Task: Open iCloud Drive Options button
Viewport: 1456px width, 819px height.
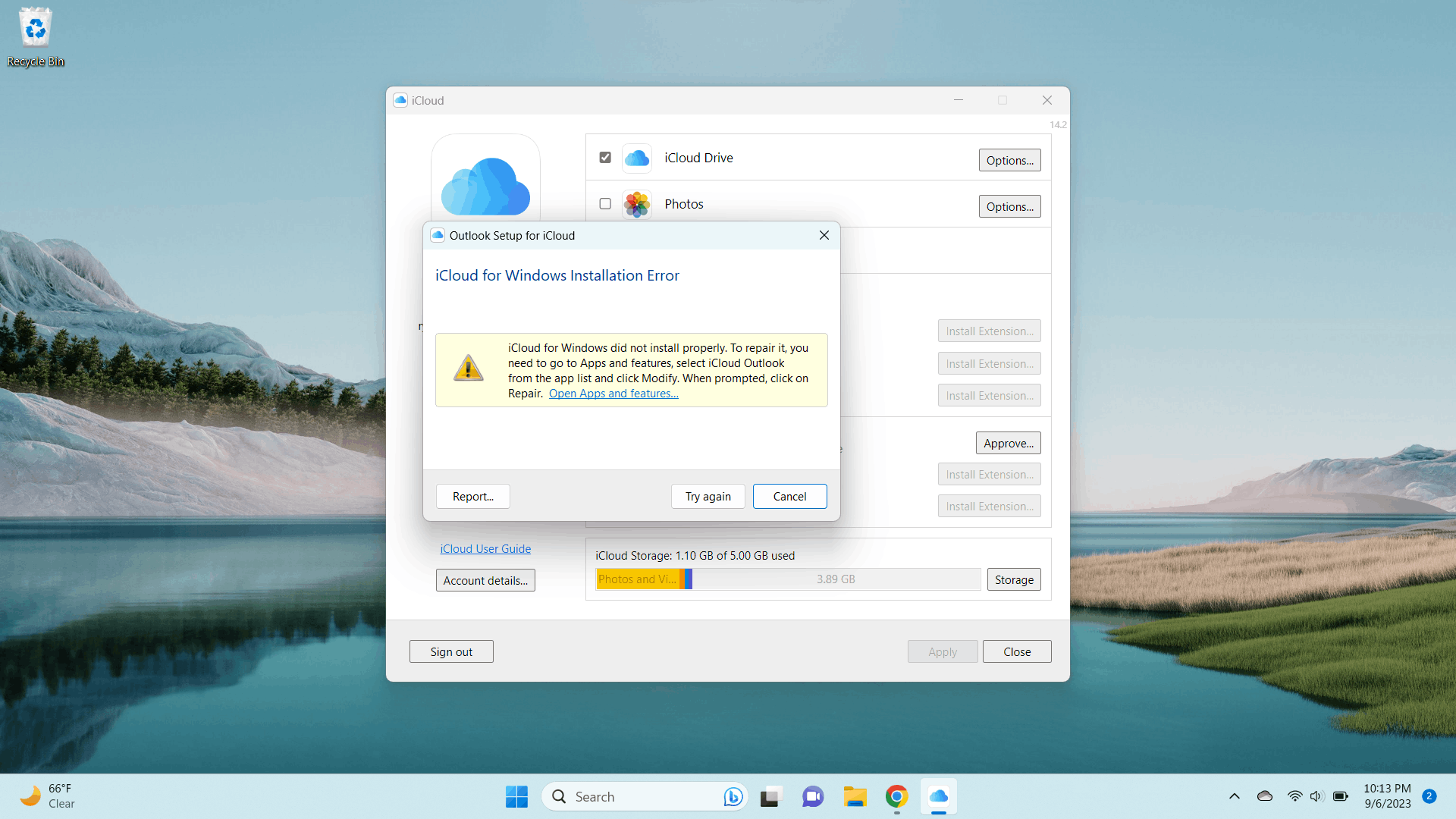Action: click(x=1009, y=160)
